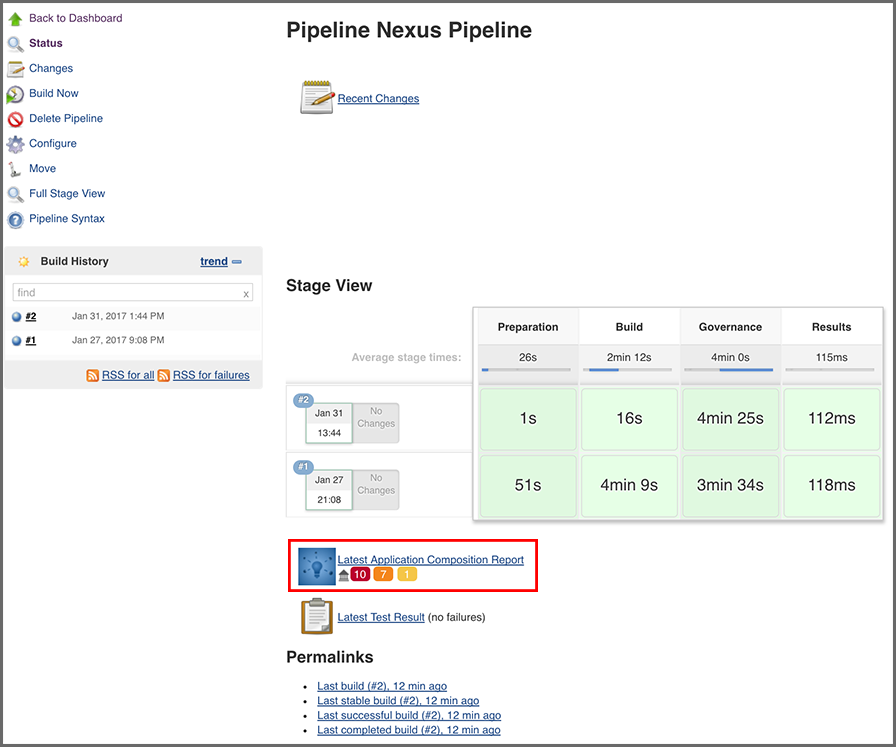896x747 pixels.
Task: Click the Pipeline Syntax help icon
Action: (x=15, y=219)
